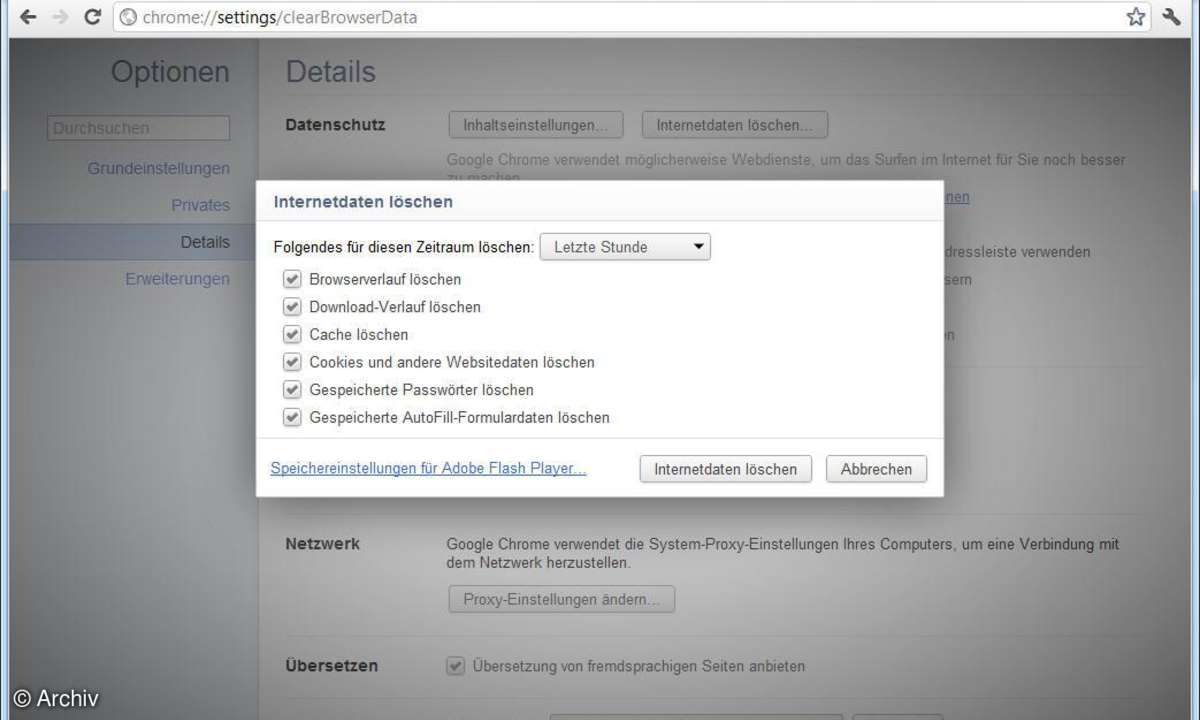1200x720 pixels.
Task: Click the Optionen page title
Action: click(x=170, y=72)
